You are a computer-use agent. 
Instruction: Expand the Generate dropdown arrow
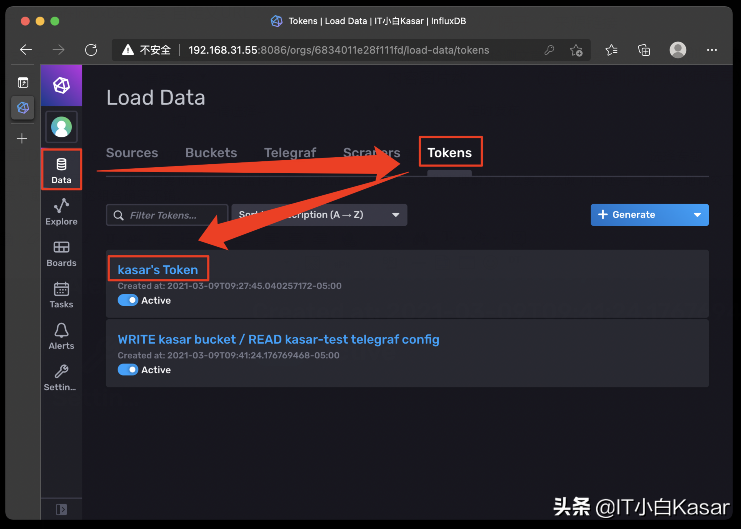coord(697,215)
